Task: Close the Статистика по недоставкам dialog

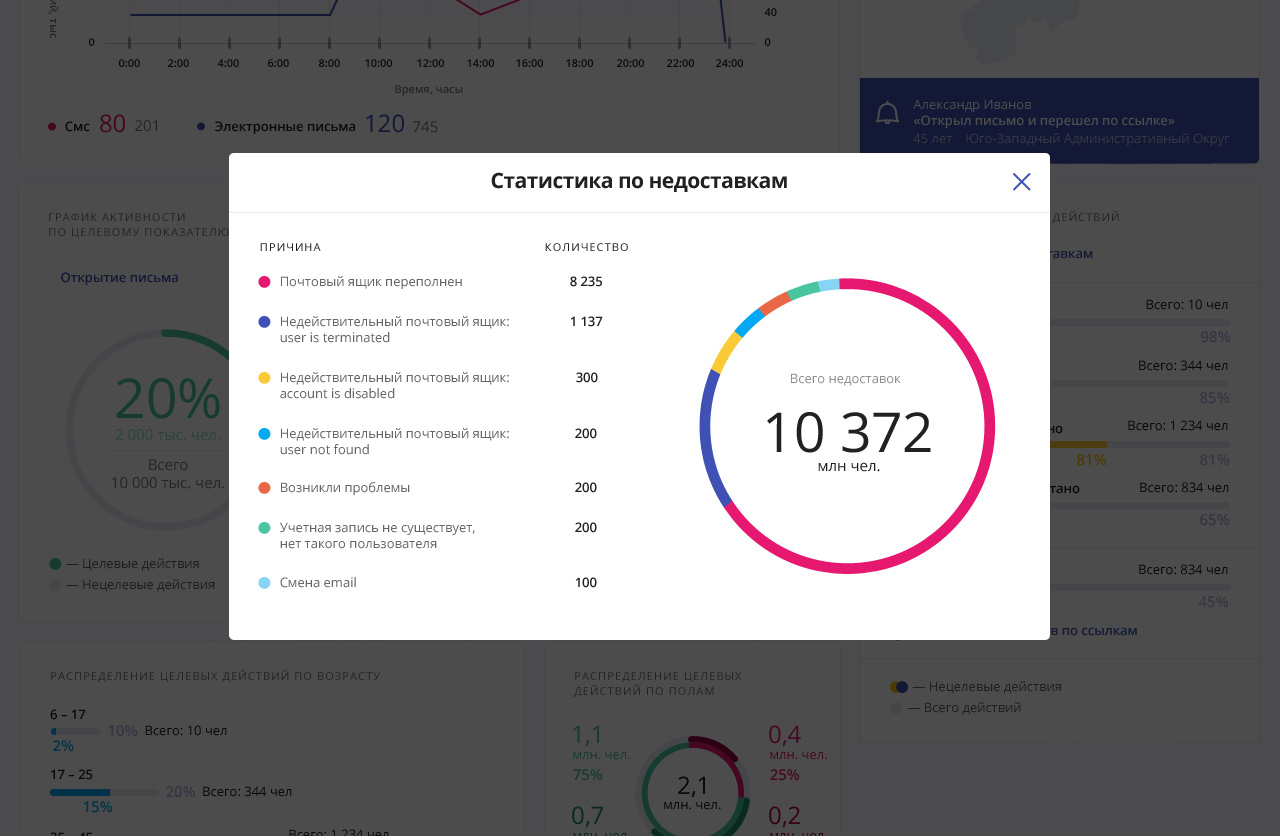Action: point(1021,182)
